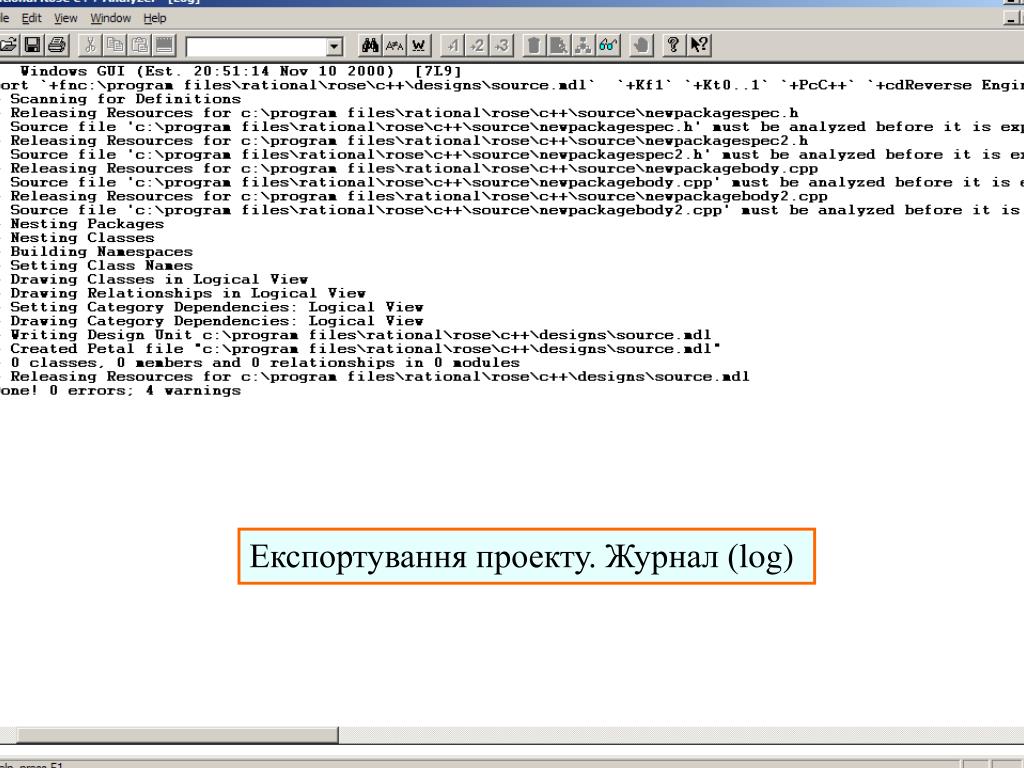The height and width of the screenshot is (768, 1024).
Task: Click the 'Created Petal file' log line
Action: [x=365, y=349]
